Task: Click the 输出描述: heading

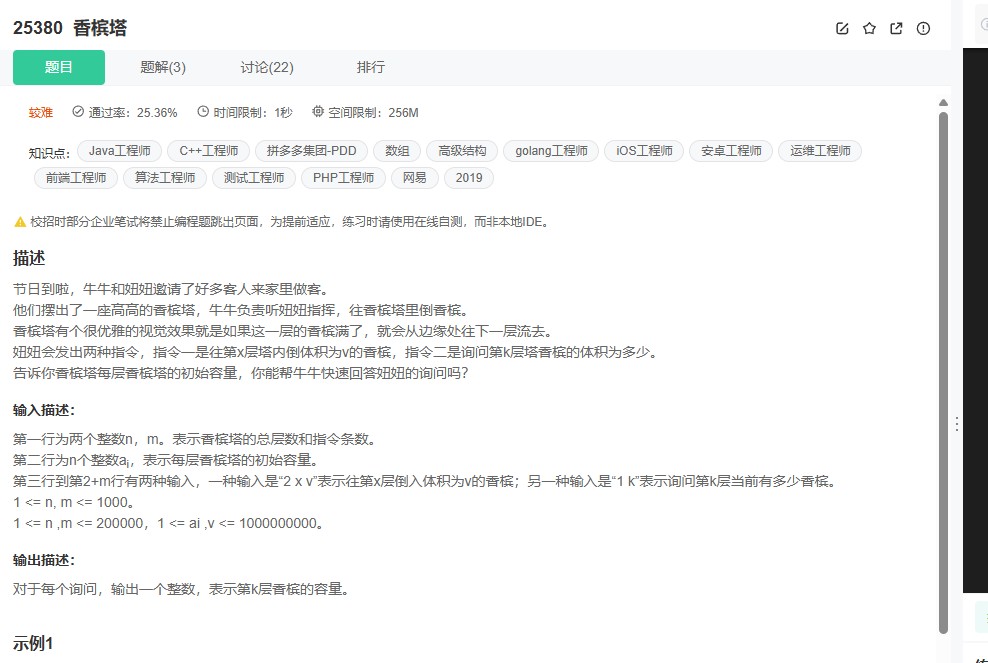Action: (44, 560)
